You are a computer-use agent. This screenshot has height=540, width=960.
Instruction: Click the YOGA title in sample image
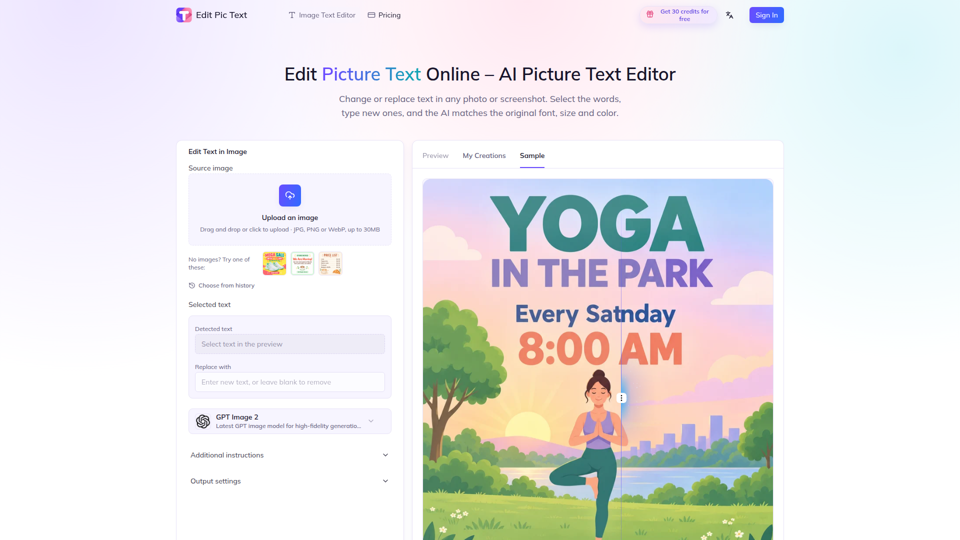(598, 223)
